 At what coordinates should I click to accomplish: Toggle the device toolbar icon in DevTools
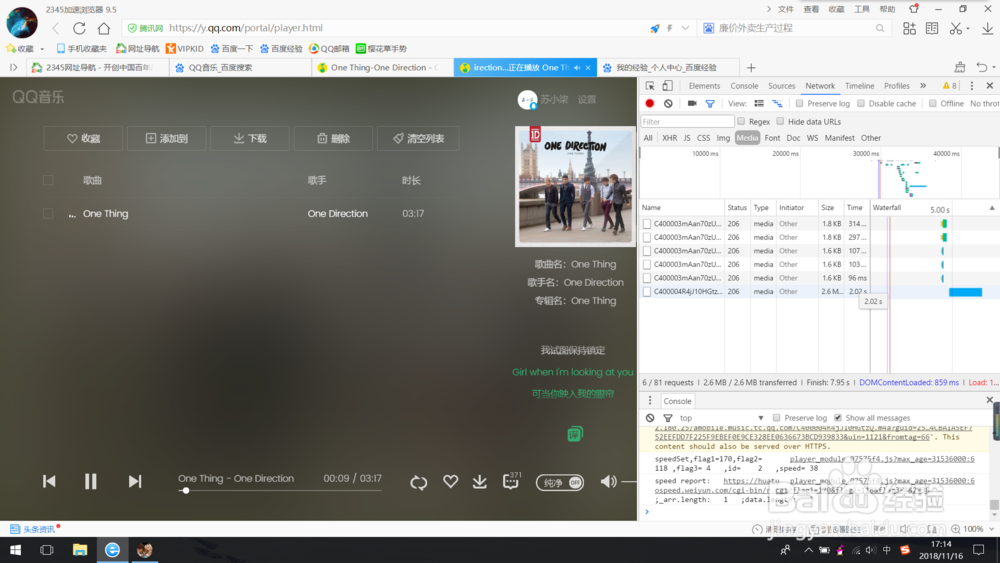[x=667, y=85]
